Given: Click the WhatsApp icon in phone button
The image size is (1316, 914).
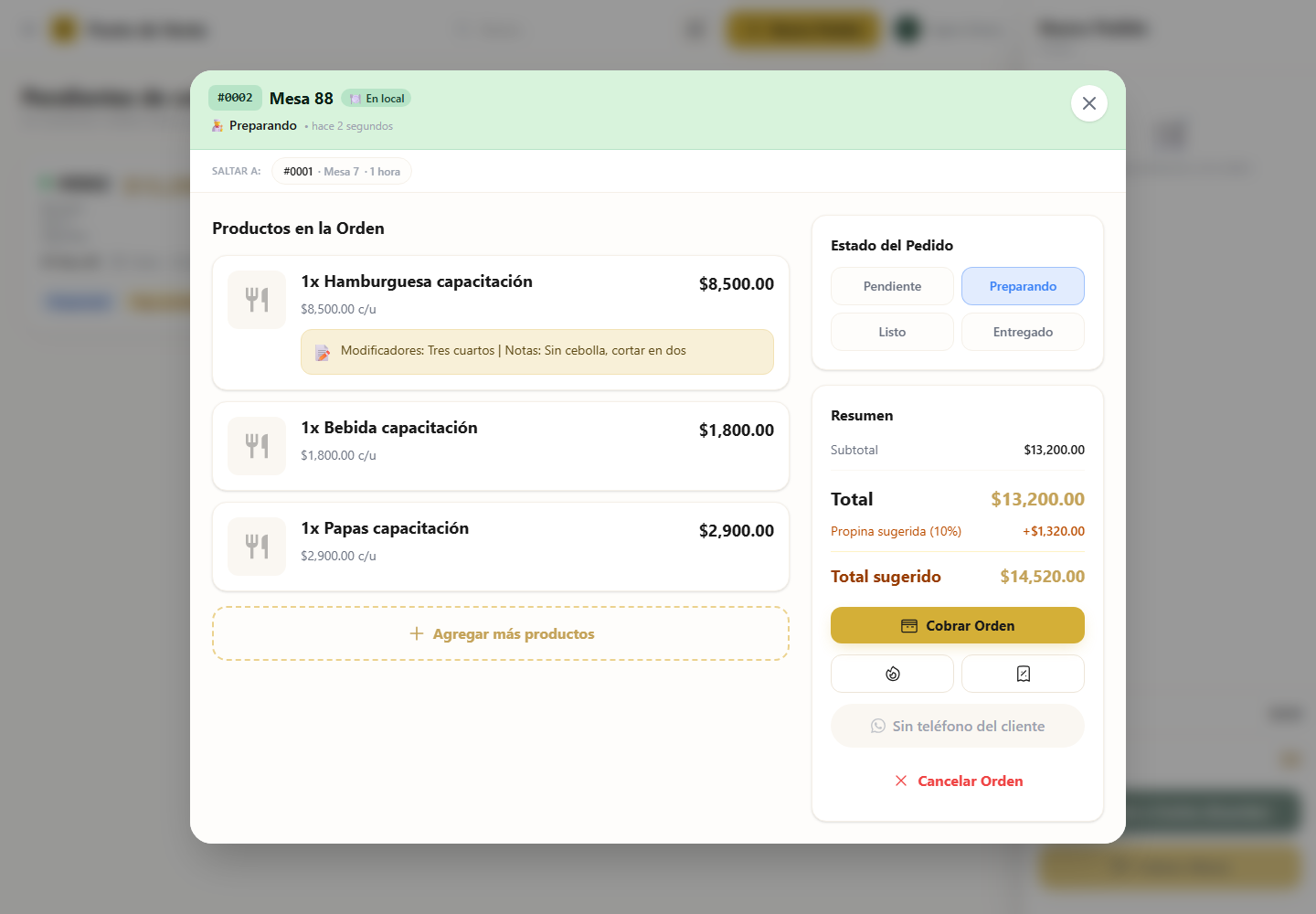Looking at the screenshot, I should (878, 726).
